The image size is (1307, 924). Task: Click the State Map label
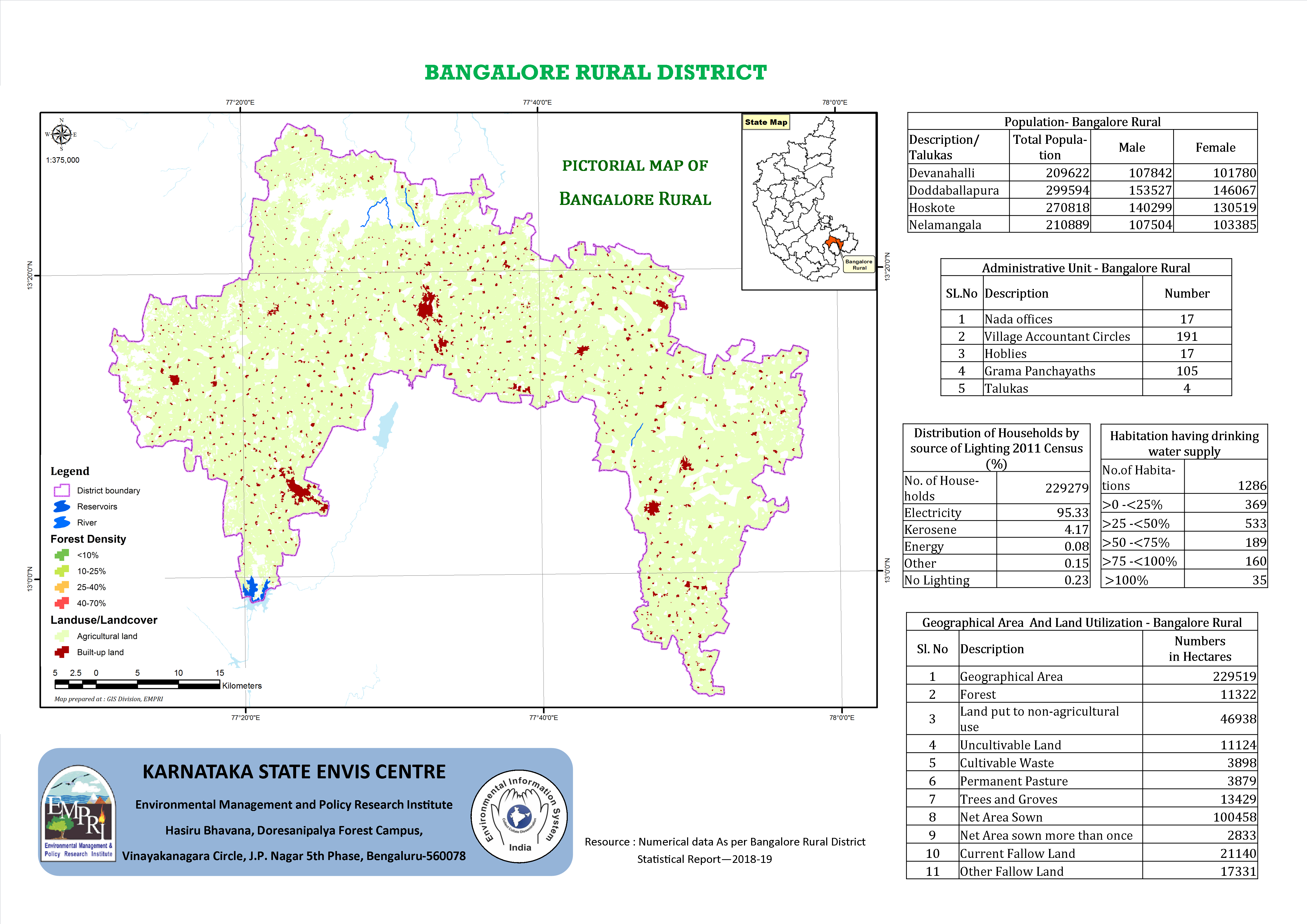click(766, 122)
